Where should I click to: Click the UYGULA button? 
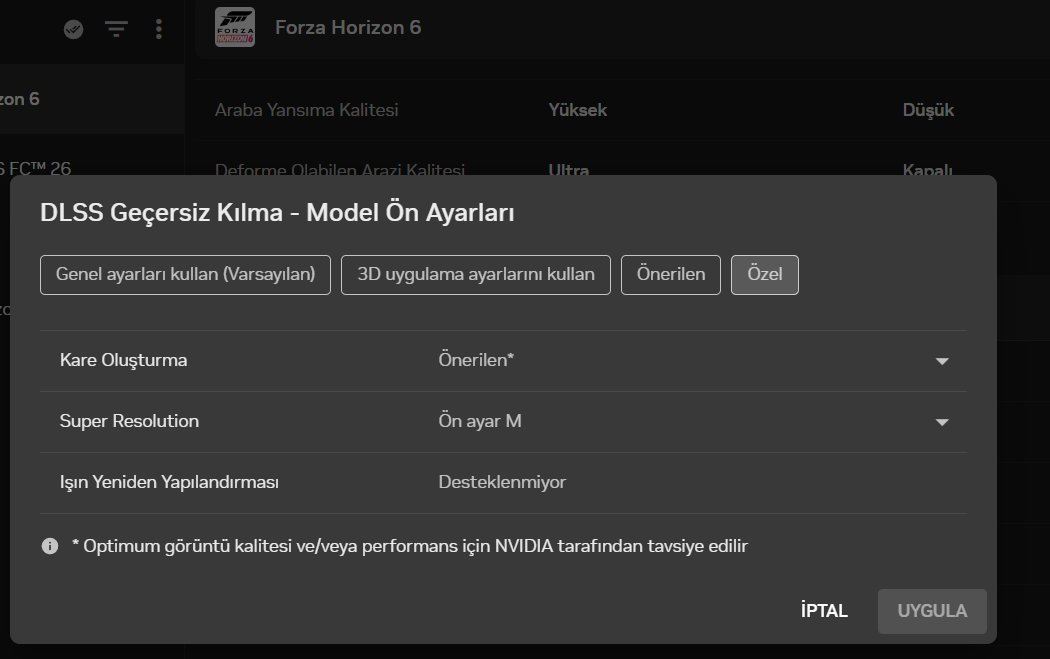tap(932, 611)
